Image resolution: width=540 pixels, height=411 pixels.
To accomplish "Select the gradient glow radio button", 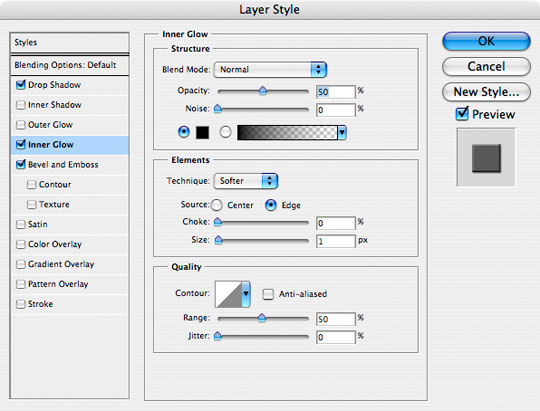I will (x=225, y=132).
